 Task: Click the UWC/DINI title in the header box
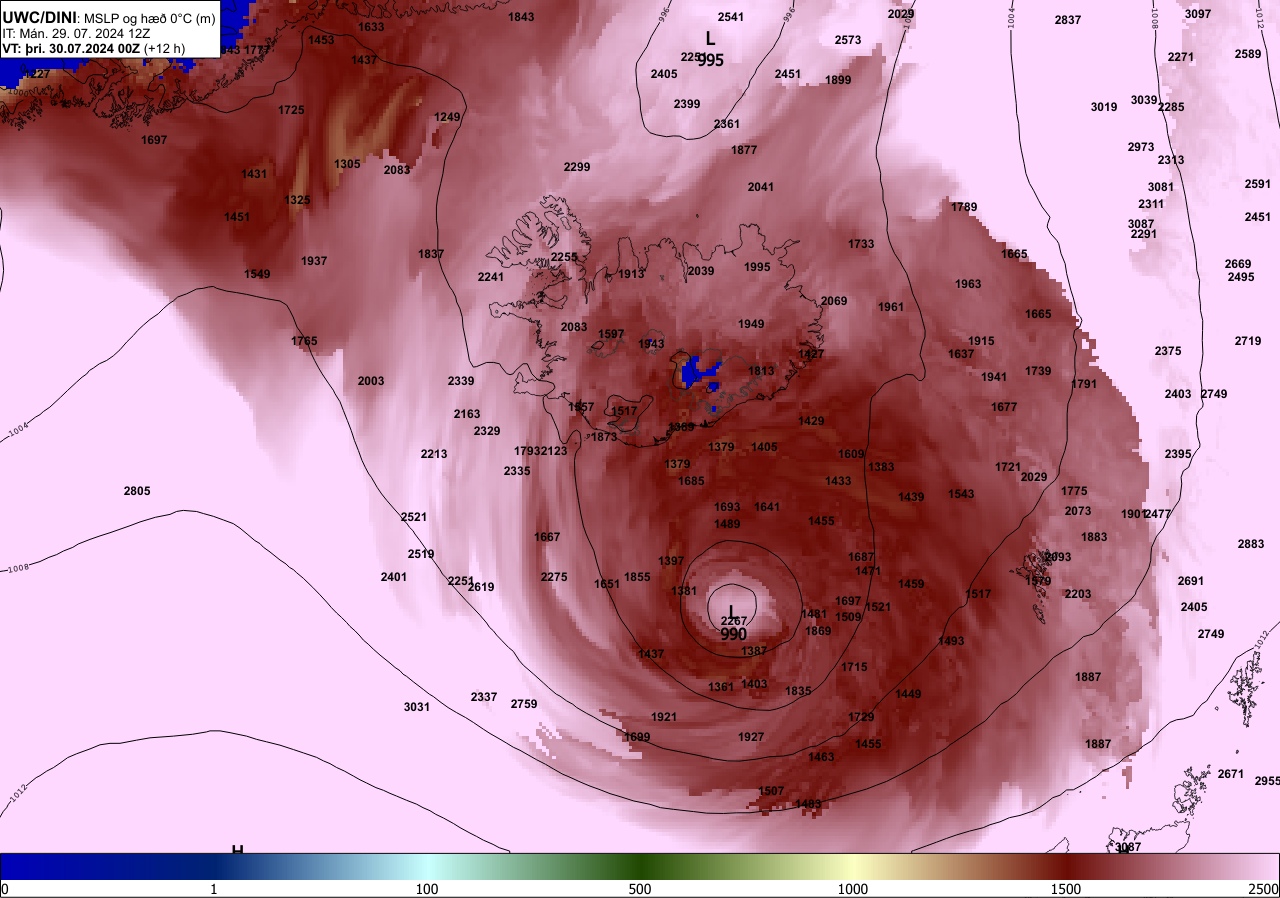point(39,18)
